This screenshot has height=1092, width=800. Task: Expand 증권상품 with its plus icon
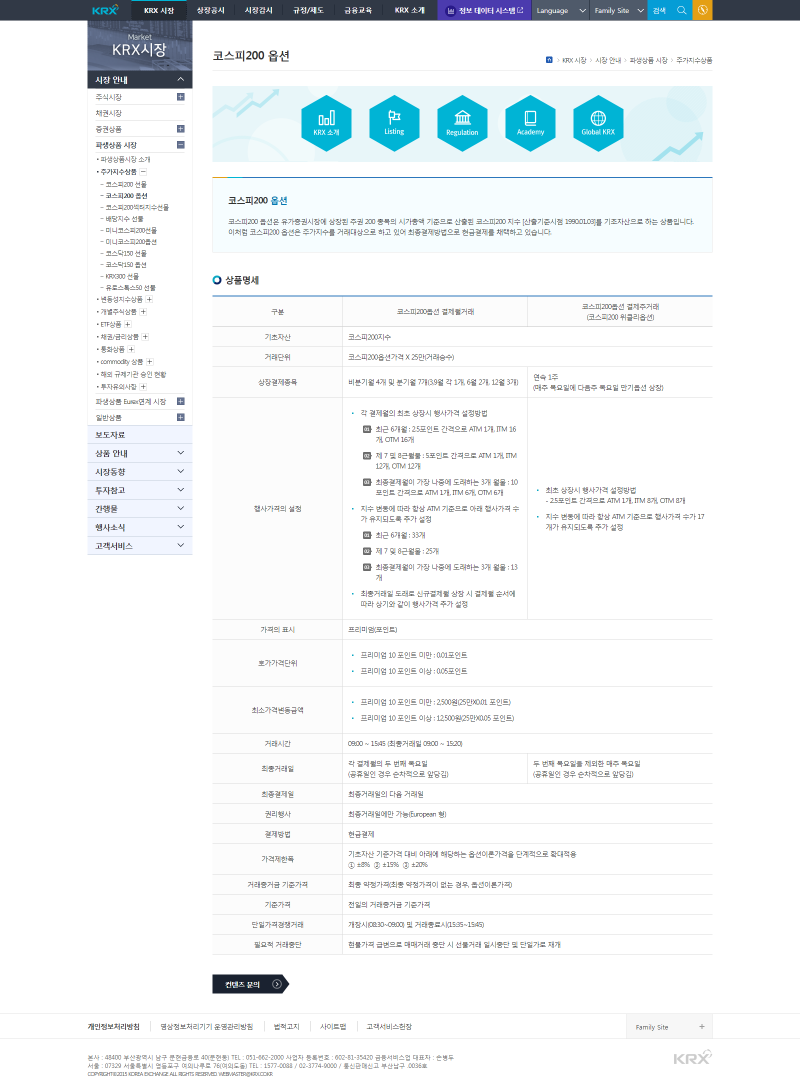[180, 129]
